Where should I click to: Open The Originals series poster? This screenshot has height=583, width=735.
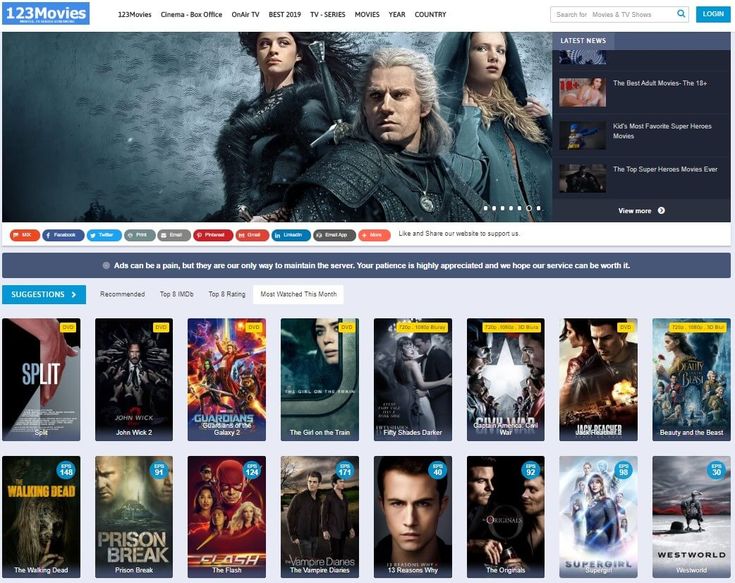point(506,516)
